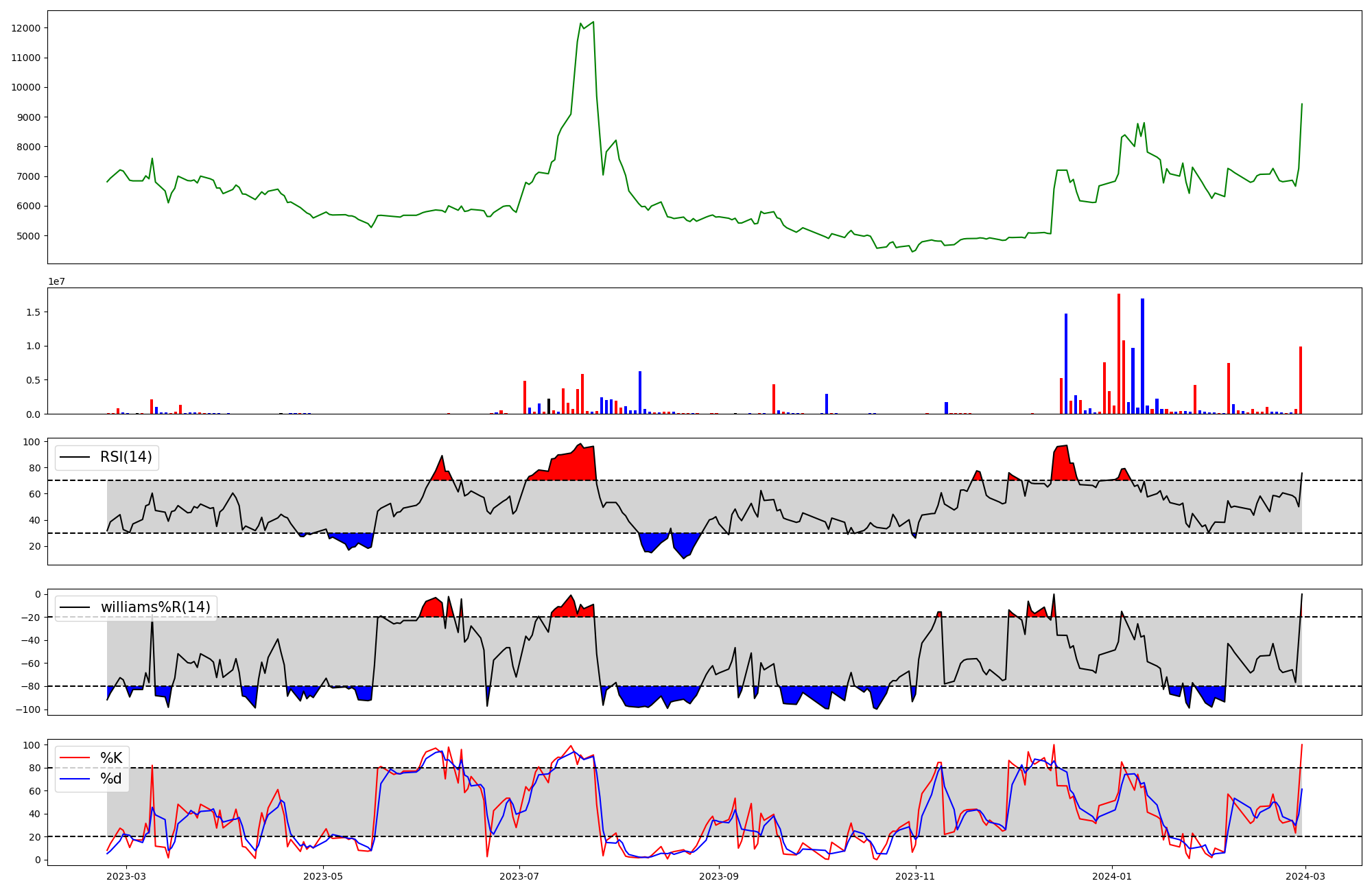Click the 9000 price axis tick label

28,117
